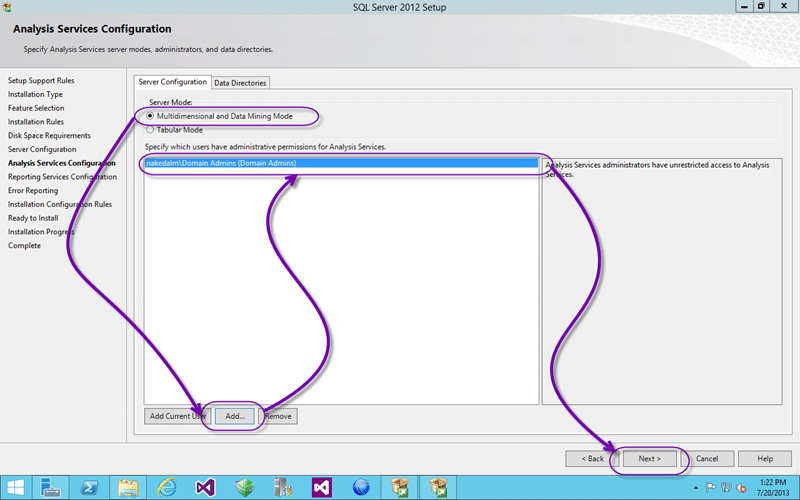
Task: Open the server tower taskbar icon
Action: (283, 488)
